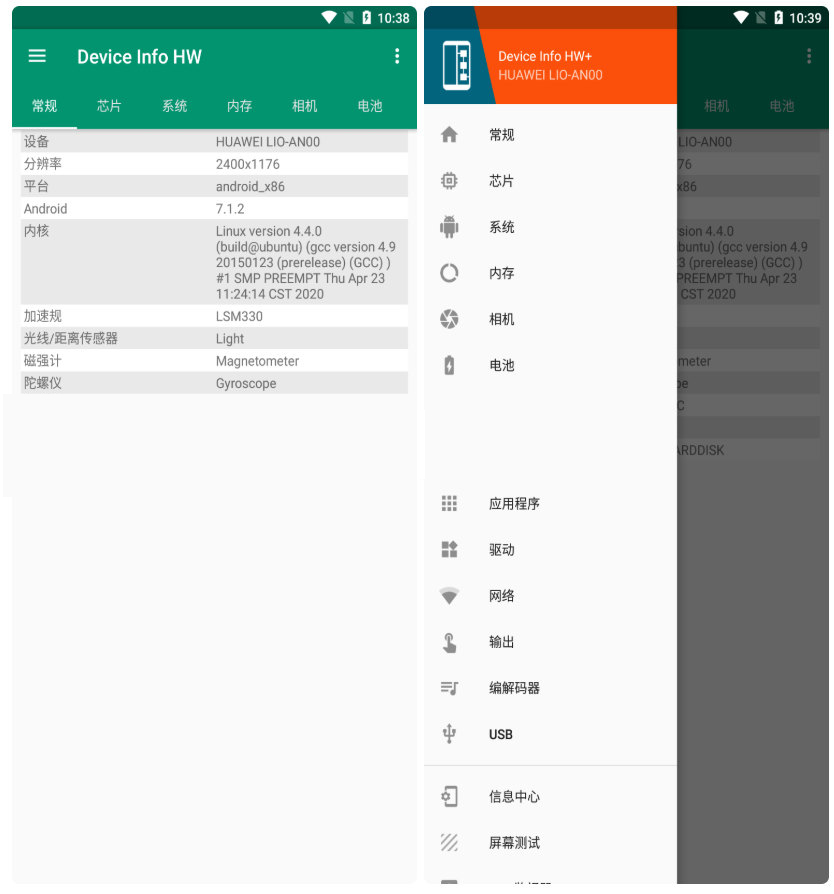
Task: Switch to the 芯片 tab
Action: pyautogui.click(x=108, y=106)
